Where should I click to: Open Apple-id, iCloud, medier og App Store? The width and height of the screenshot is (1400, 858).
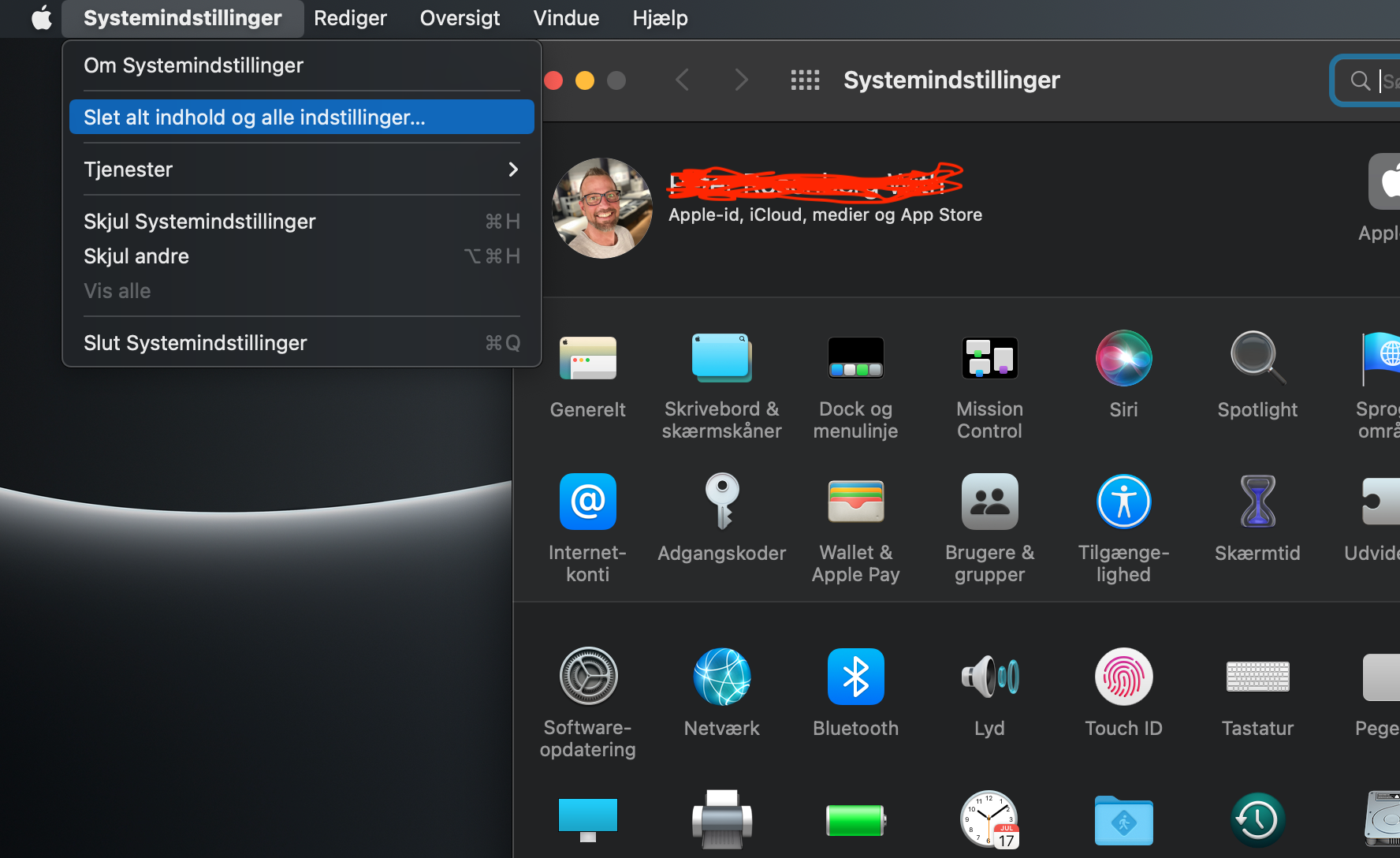click(x=825, y=214)
